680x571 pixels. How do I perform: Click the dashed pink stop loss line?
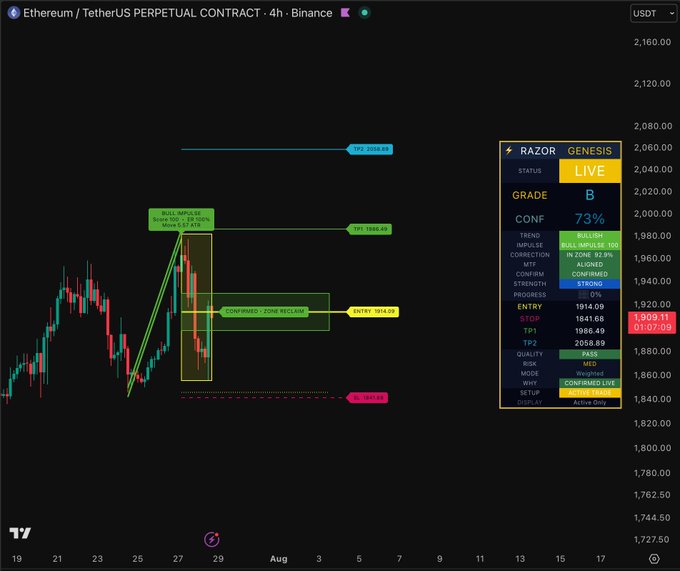coord(264,398)
